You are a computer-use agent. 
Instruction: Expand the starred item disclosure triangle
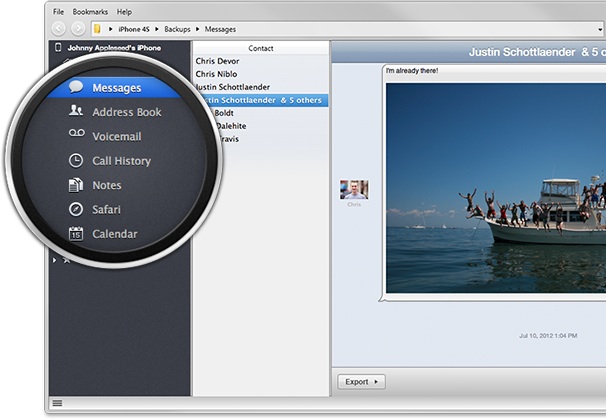[55, 260]
